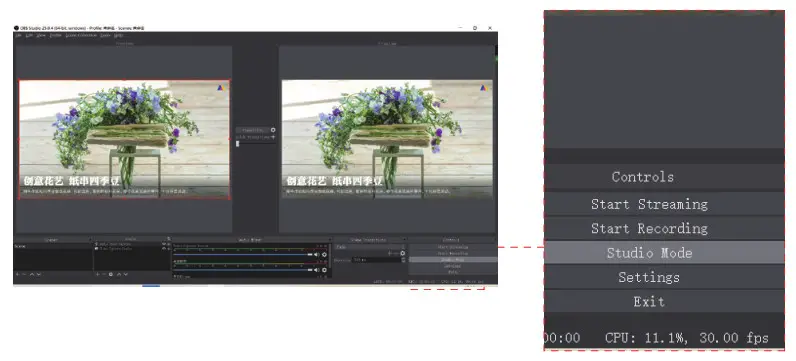Mute the lower Audio Mixer channel speaker
Viewport: 796px width, 361px height.
pyautogui.click(x=316, y=270)
